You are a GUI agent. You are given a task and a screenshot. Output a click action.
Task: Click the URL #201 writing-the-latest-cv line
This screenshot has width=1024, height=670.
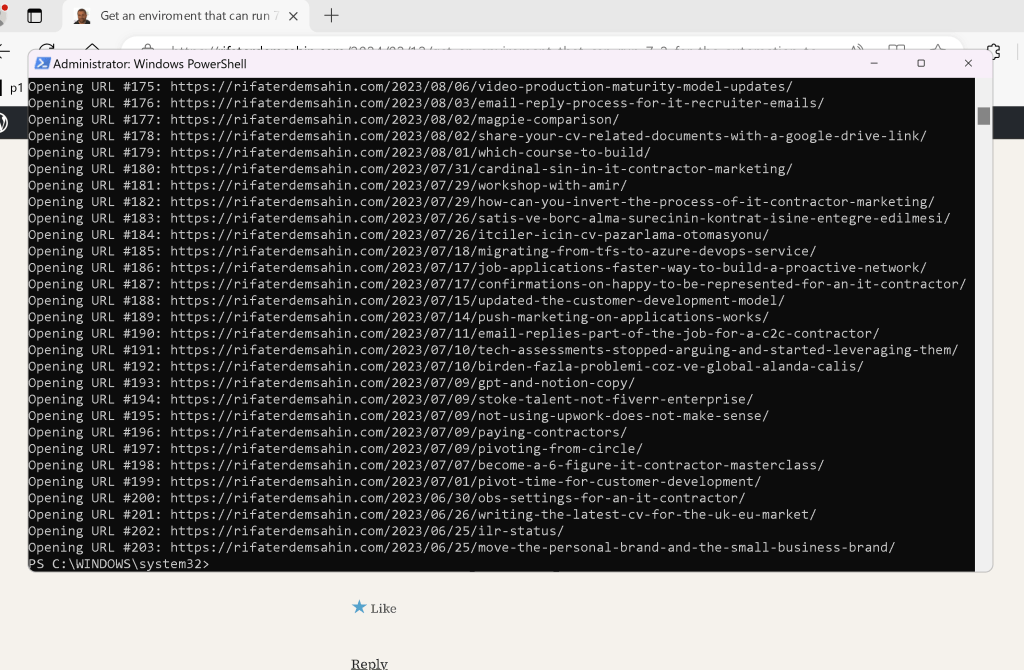[x=422, y=515]
